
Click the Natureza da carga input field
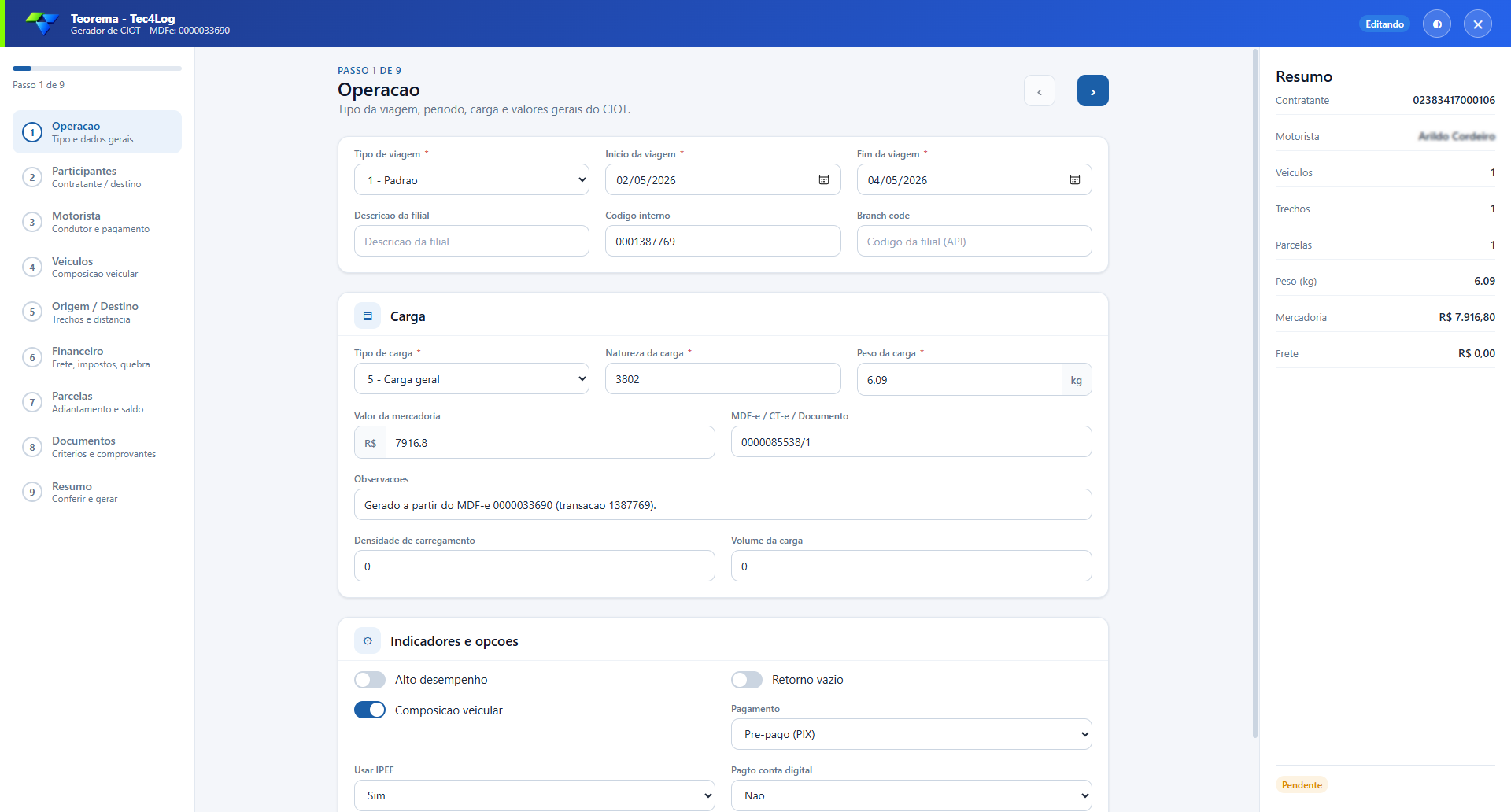point(722,378)
